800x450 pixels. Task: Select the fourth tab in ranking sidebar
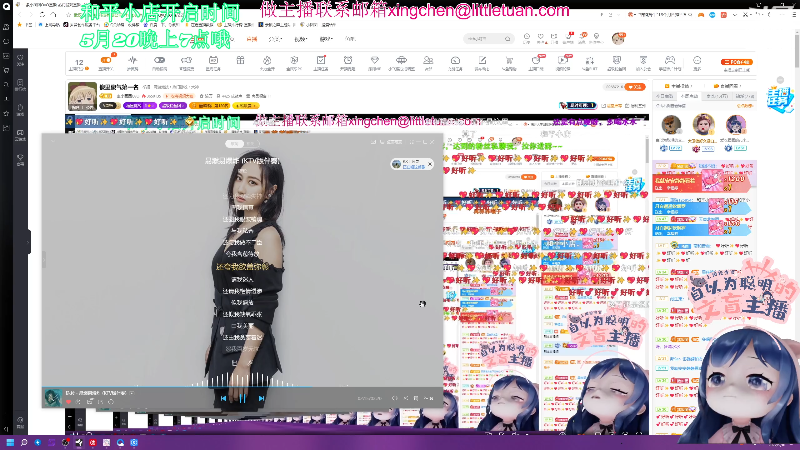744,96
